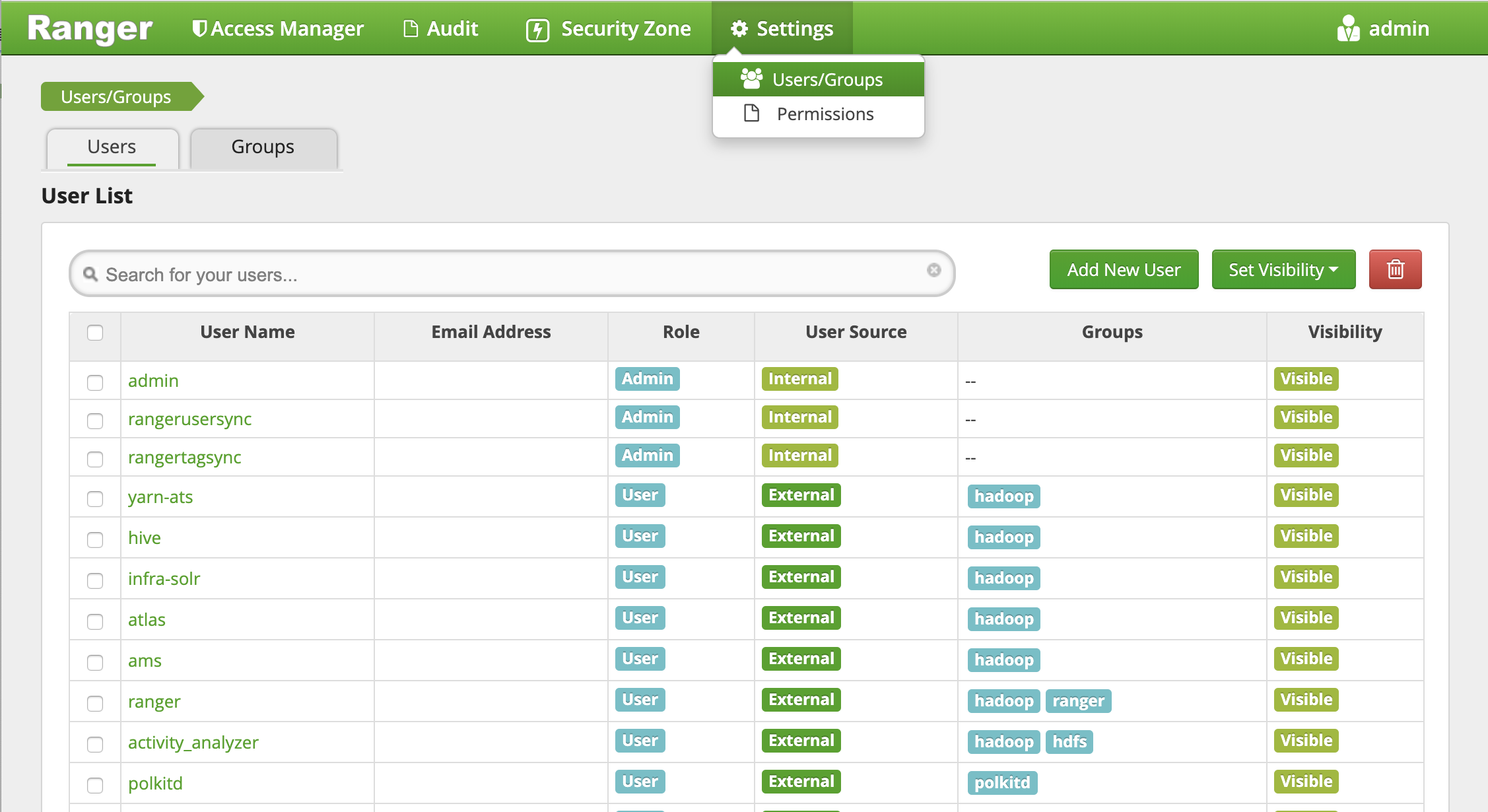This screenshot has width=1488, height=812.
Task: Click the Admin role badge for rangerusersync
Action: pos(648,417)
